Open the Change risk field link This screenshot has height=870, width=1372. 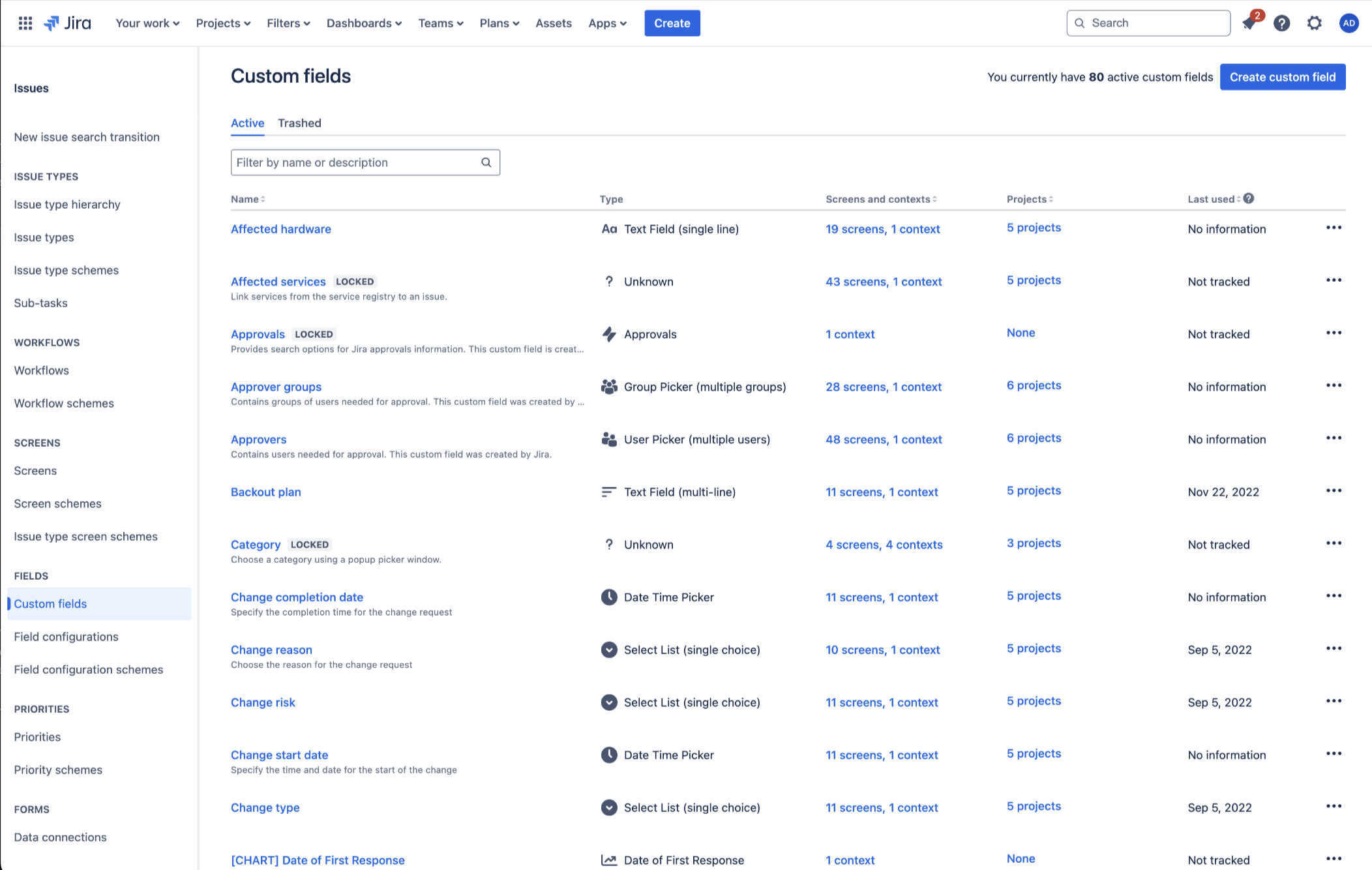(263, 702)
